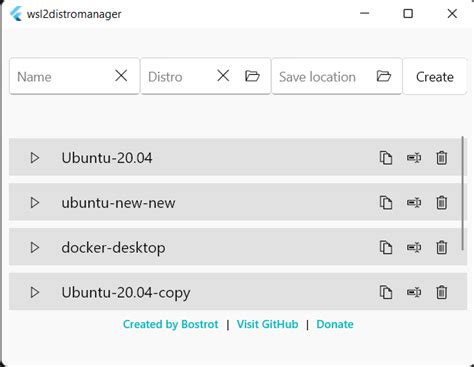Image resolution: width=474 pixels, height=367 pixels.
Task: Delete the ubuntu-new-new distro
Action: pos(442,203)
